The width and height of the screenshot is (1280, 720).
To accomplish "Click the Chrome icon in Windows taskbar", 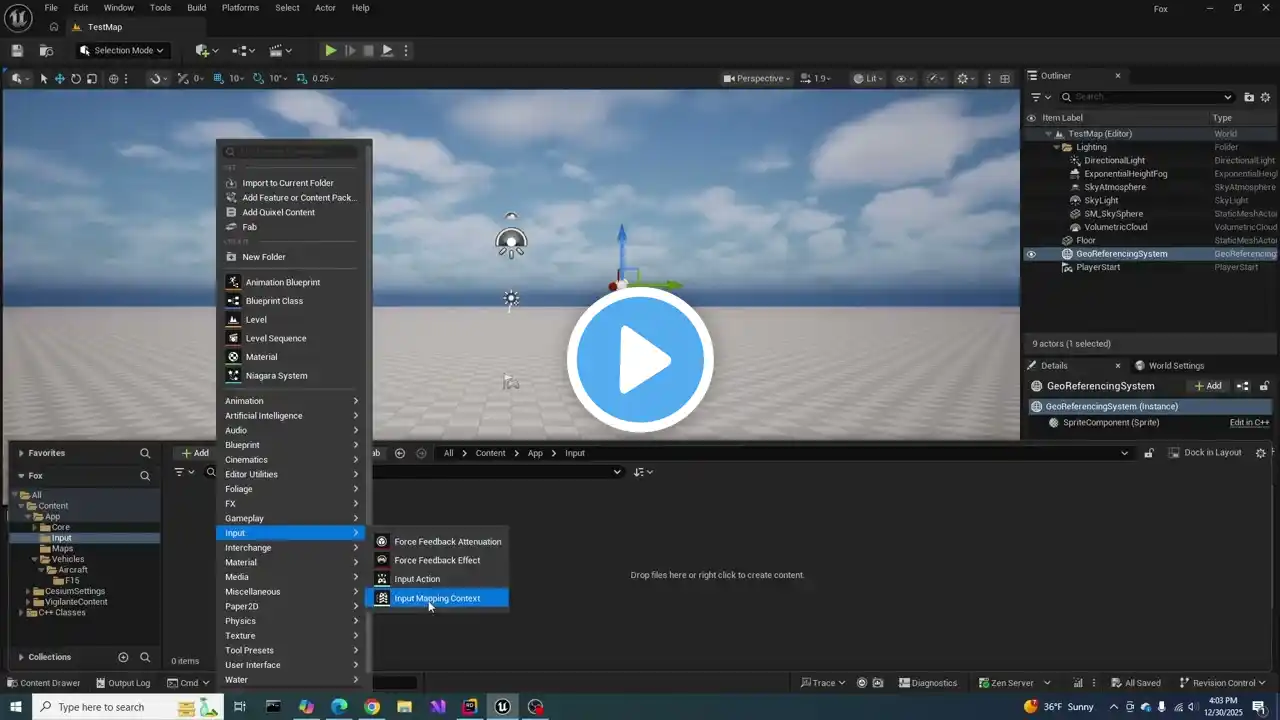I will 372,707.
